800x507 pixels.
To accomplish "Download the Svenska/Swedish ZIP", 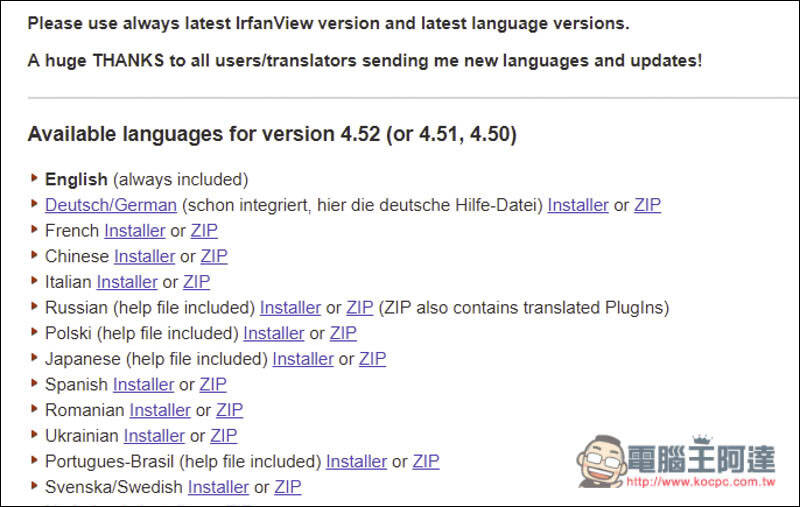I will click(288, 487).
